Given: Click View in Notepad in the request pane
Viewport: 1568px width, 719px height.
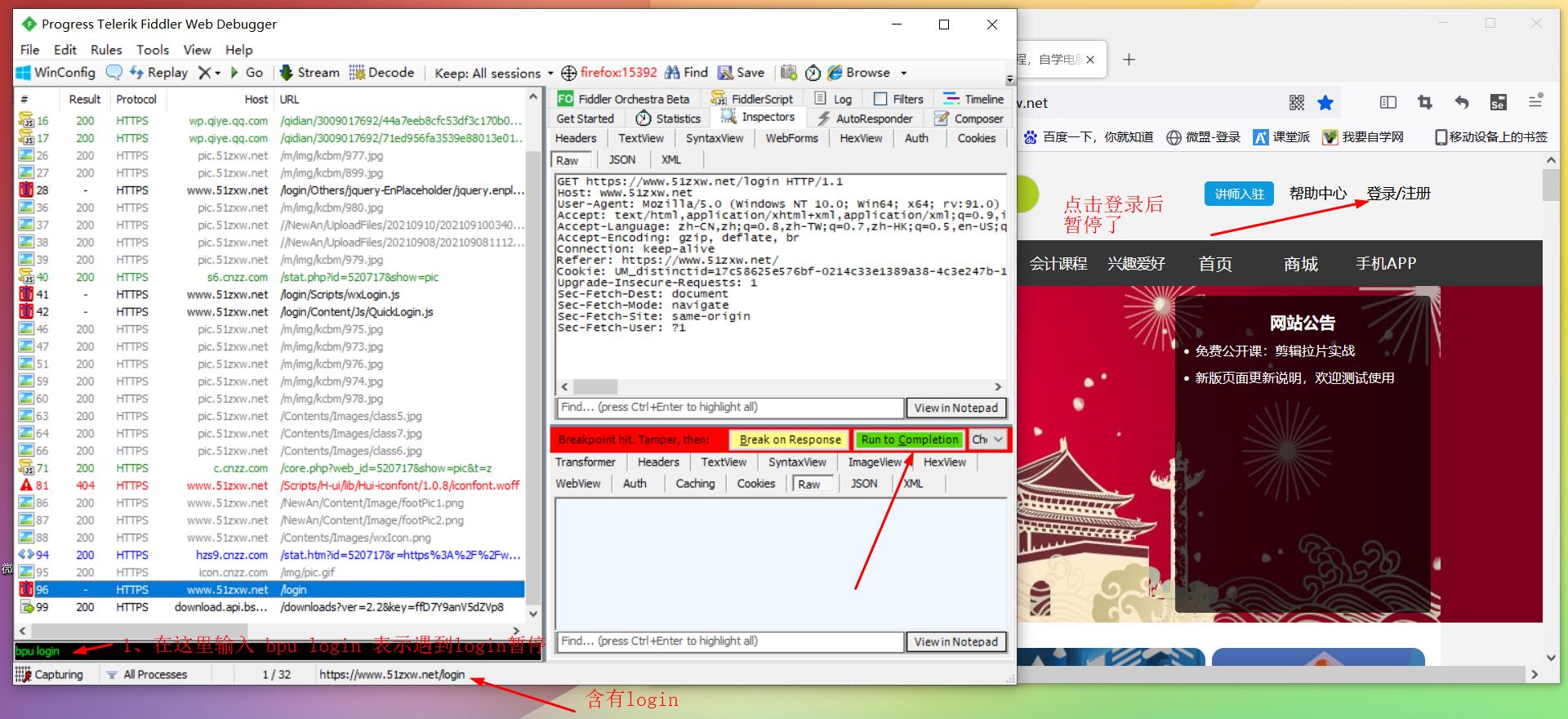Looking at the screenshot, I should 955,408.
